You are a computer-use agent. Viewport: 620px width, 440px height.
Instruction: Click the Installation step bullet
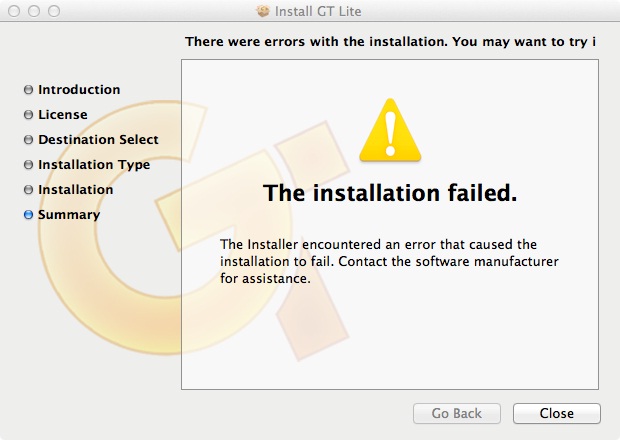28,190
